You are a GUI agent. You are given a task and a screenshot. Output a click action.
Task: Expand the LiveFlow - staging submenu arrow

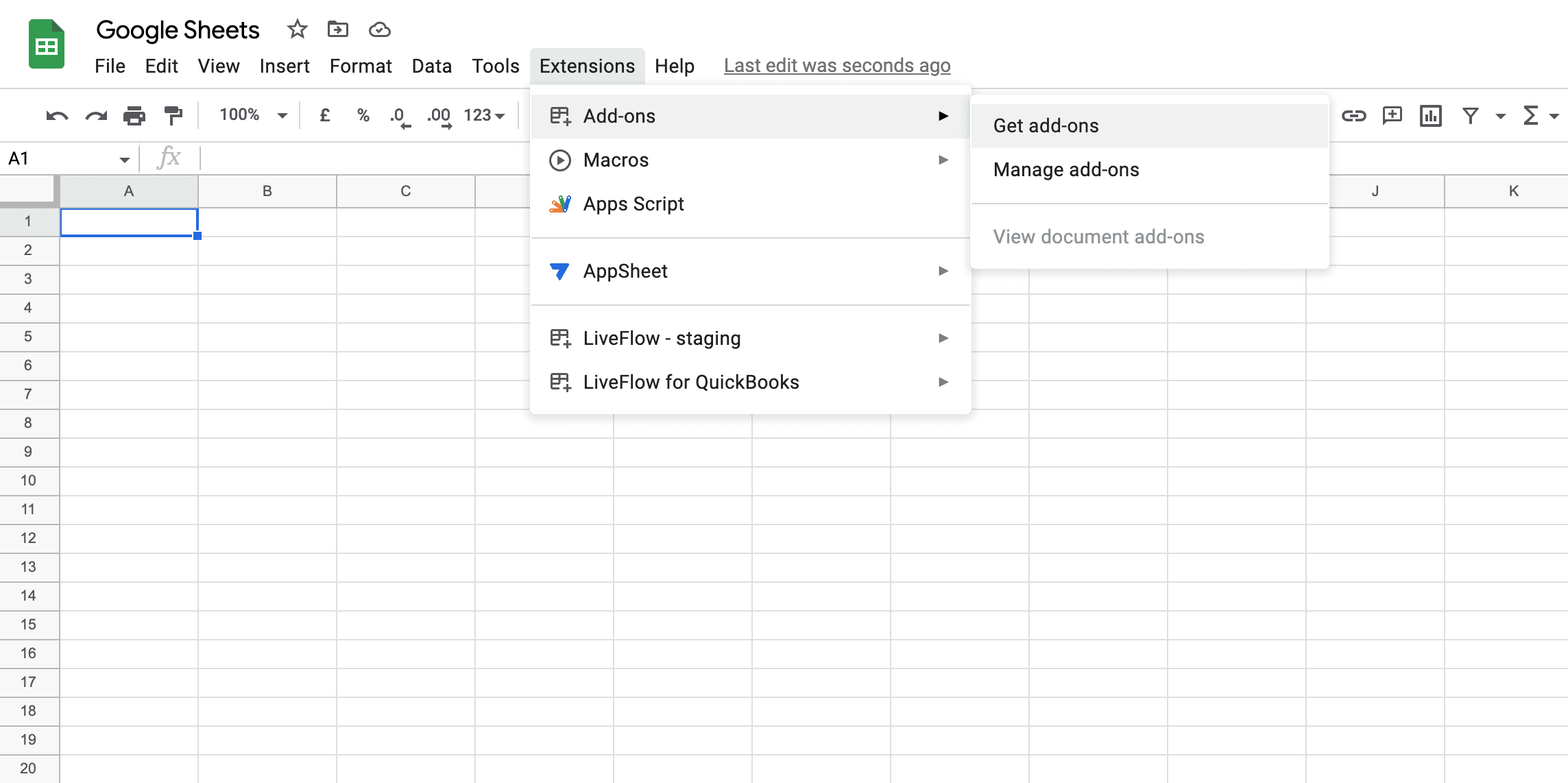point(943,338)
